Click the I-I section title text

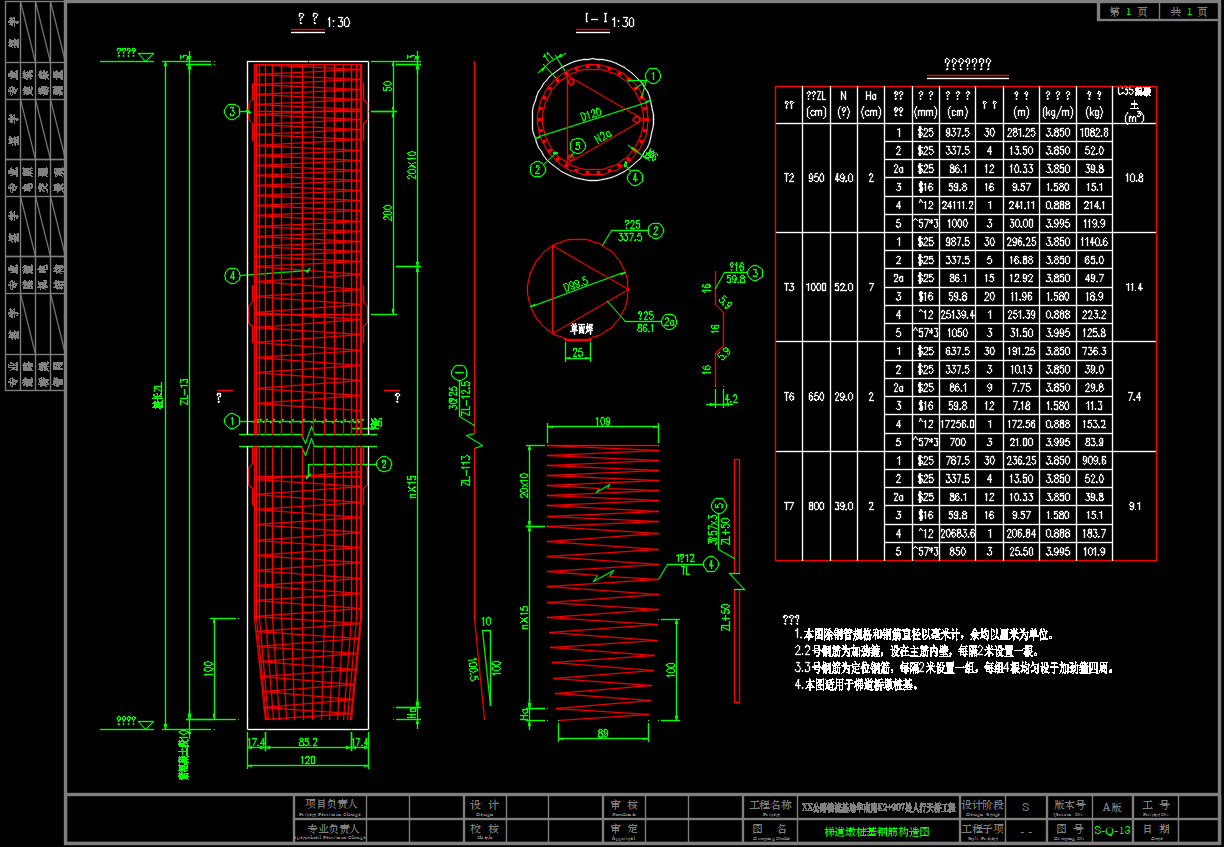point(596,21)
